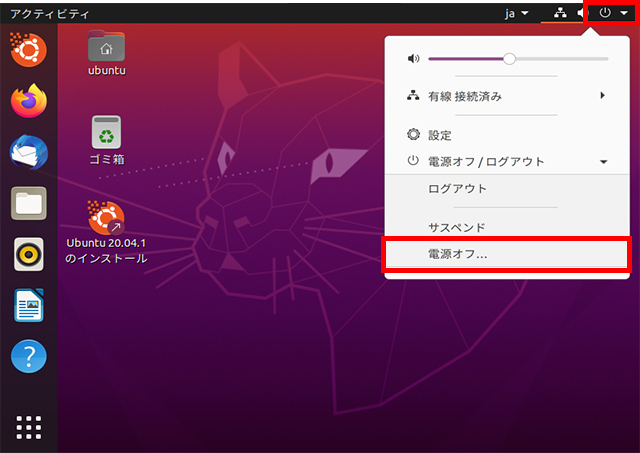Open アクティビティ overview

49,14
